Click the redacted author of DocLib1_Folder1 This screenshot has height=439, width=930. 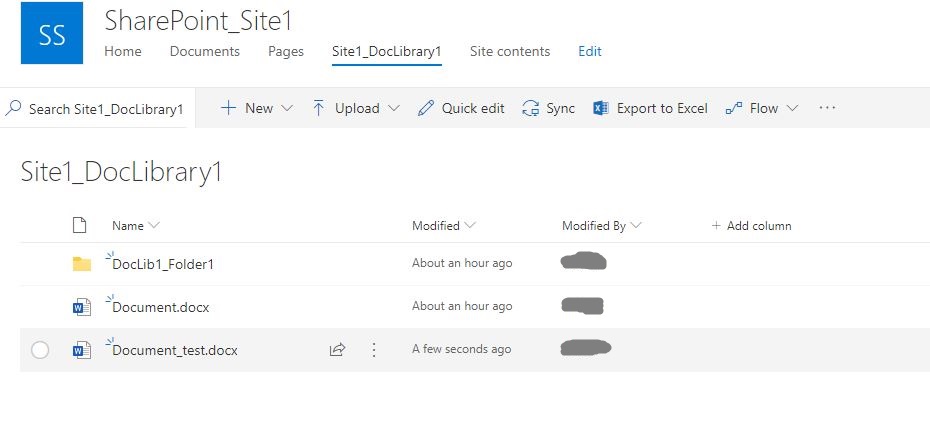tap(584, 261)
